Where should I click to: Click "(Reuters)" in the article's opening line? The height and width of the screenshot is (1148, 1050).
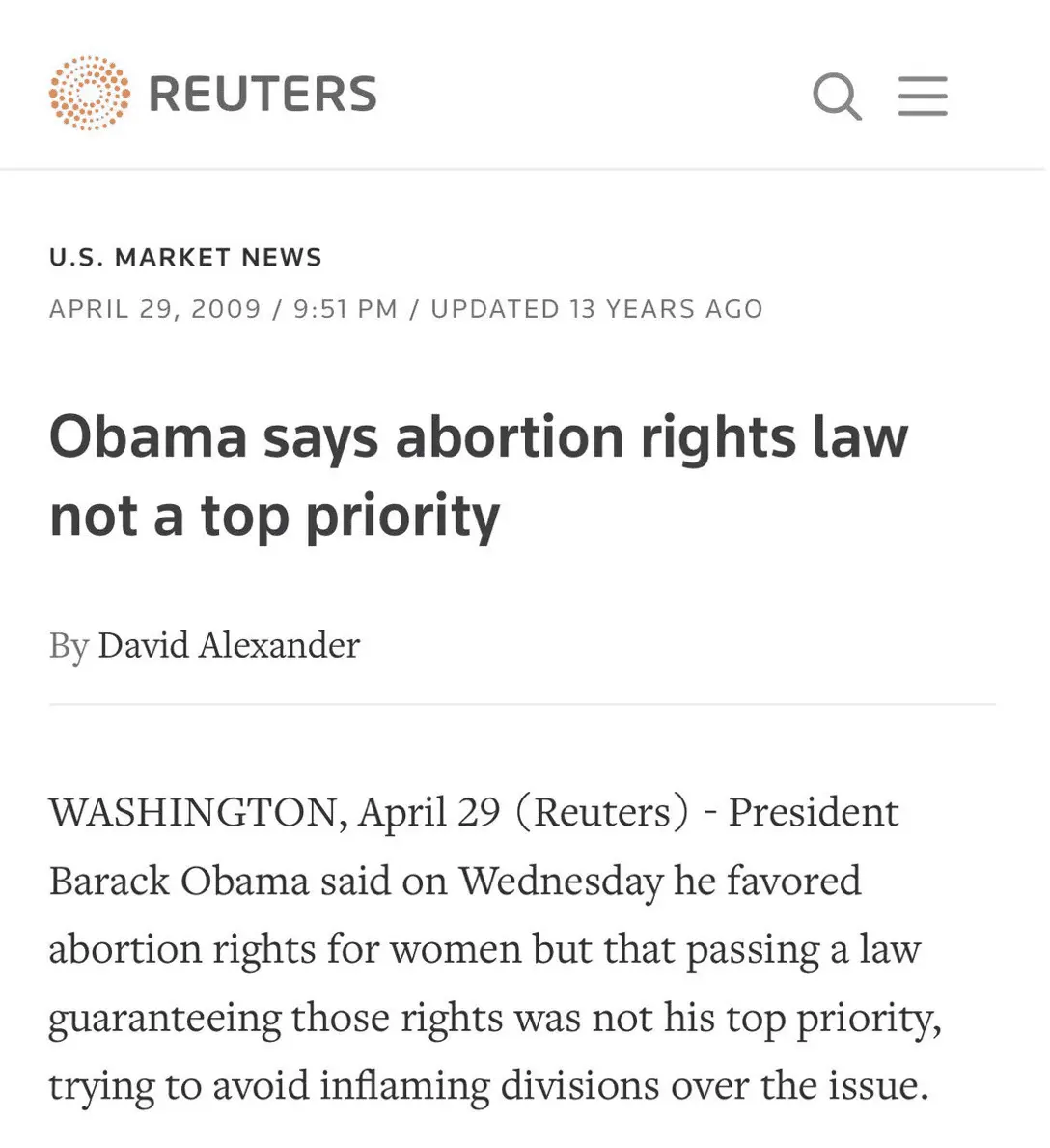click(603, 812)
